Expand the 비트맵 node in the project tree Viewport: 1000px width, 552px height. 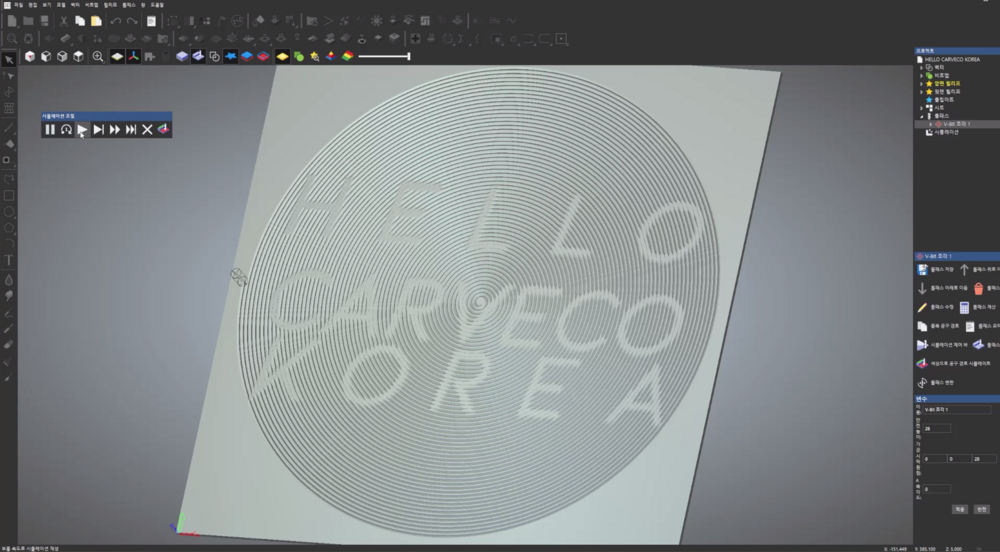(921, 75)
